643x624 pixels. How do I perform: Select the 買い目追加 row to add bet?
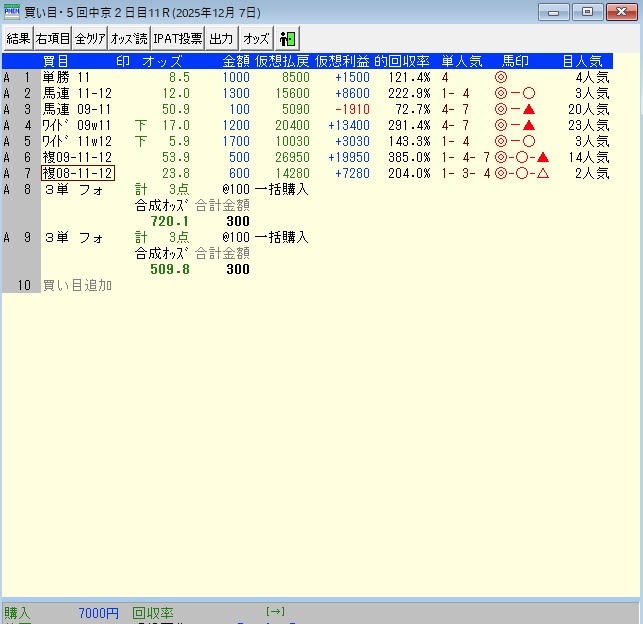pos(77,286)
